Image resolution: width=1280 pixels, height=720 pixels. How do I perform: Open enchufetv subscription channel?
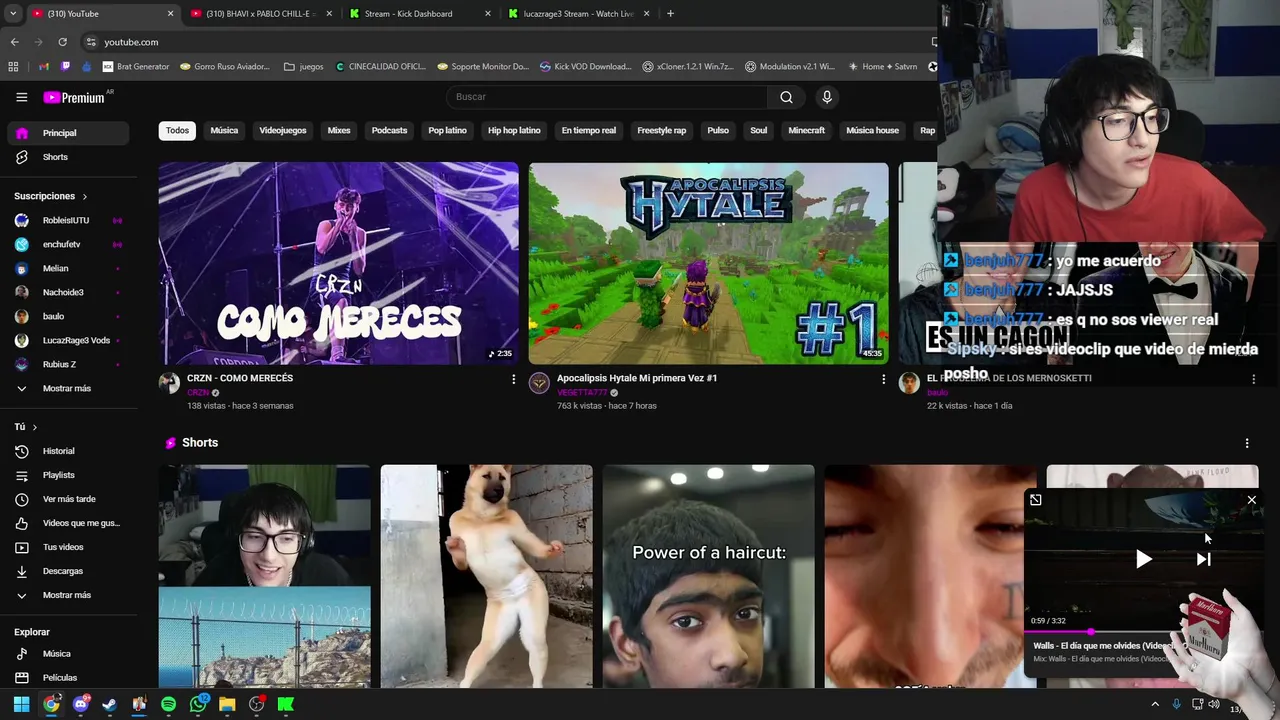(68, 244)
